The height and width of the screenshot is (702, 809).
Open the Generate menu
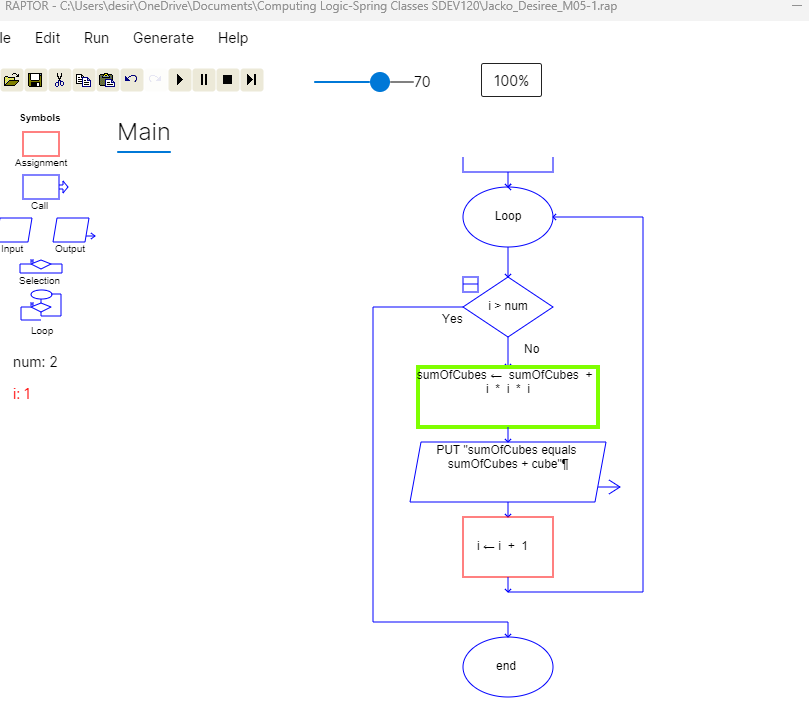[163, 38]
